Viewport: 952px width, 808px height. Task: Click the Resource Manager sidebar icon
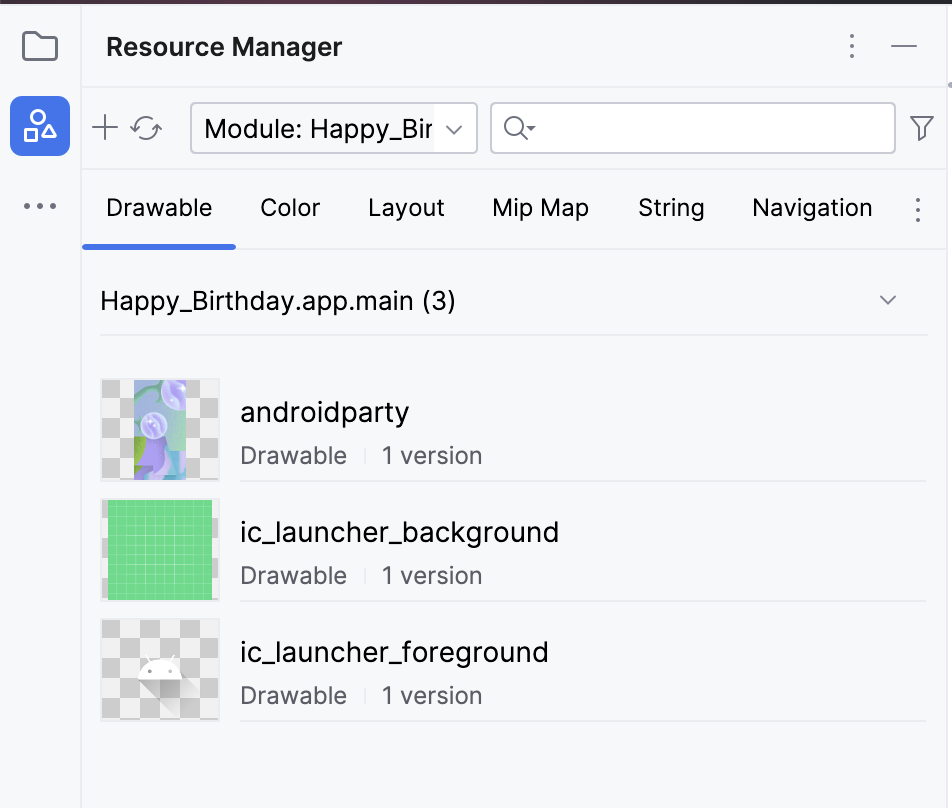40,126
